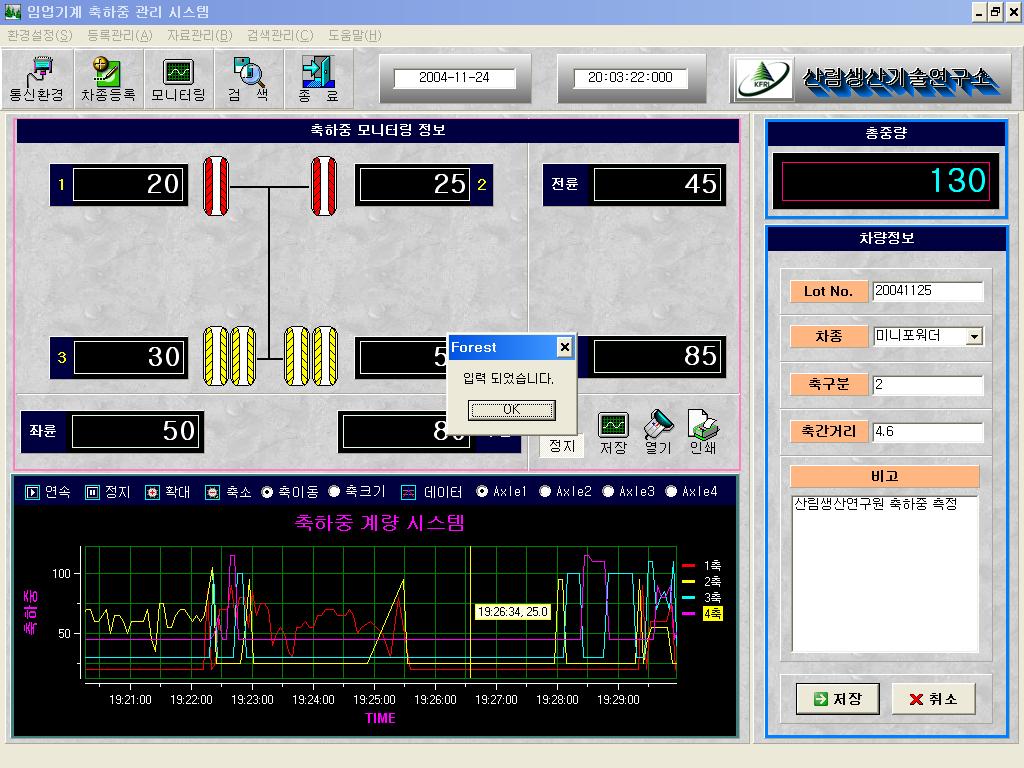Launch the 모니터링 monitoring tool
This screenshot has height=768, width=1024.
tap(178, 78)
